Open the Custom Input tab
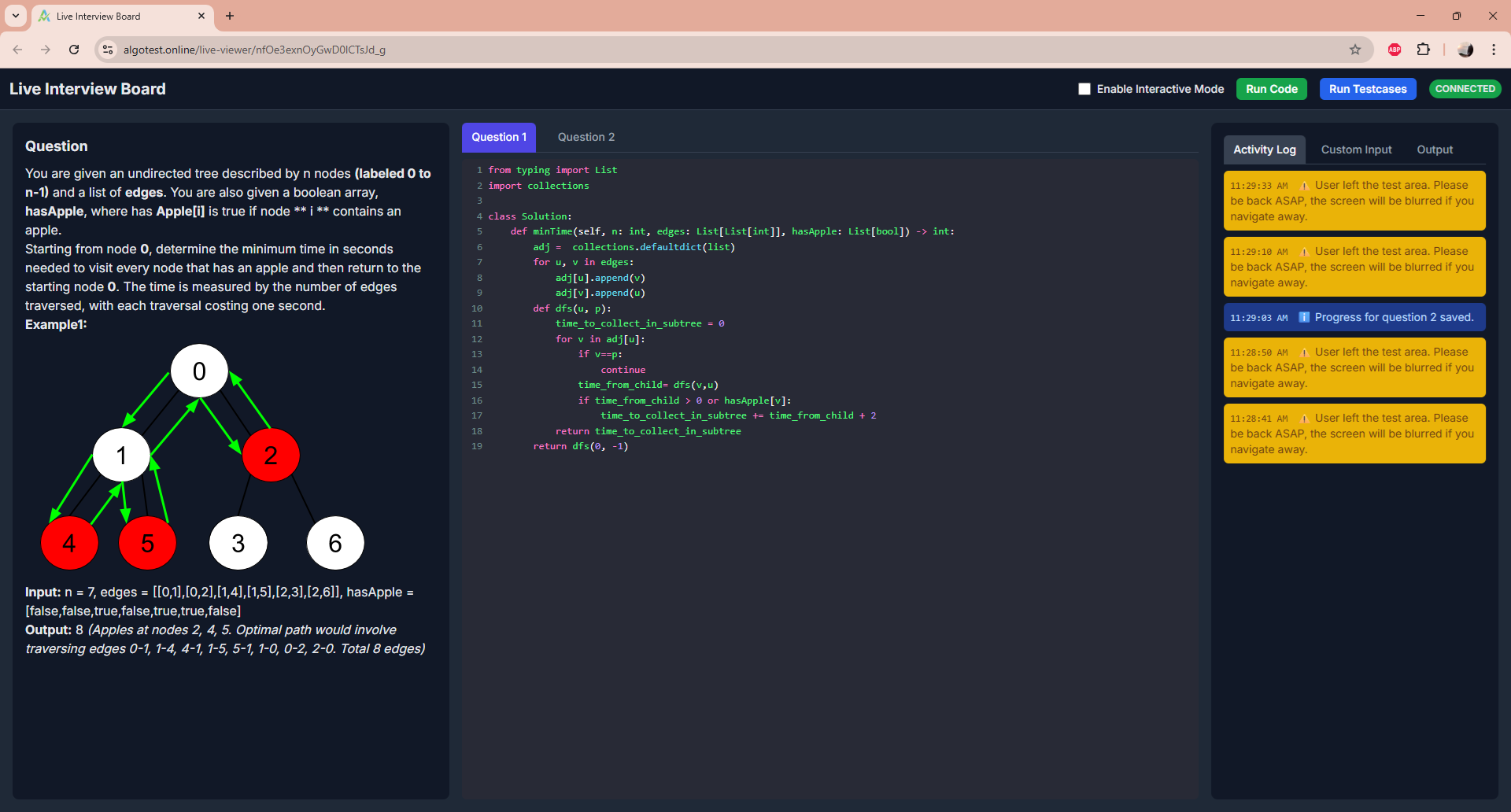Viewport: 1511px width, 812px height. [x=1356, y=149]
